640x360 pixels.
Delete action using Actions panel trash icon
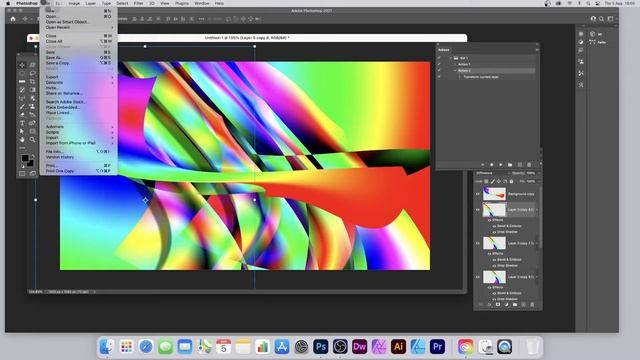point(529,164)
